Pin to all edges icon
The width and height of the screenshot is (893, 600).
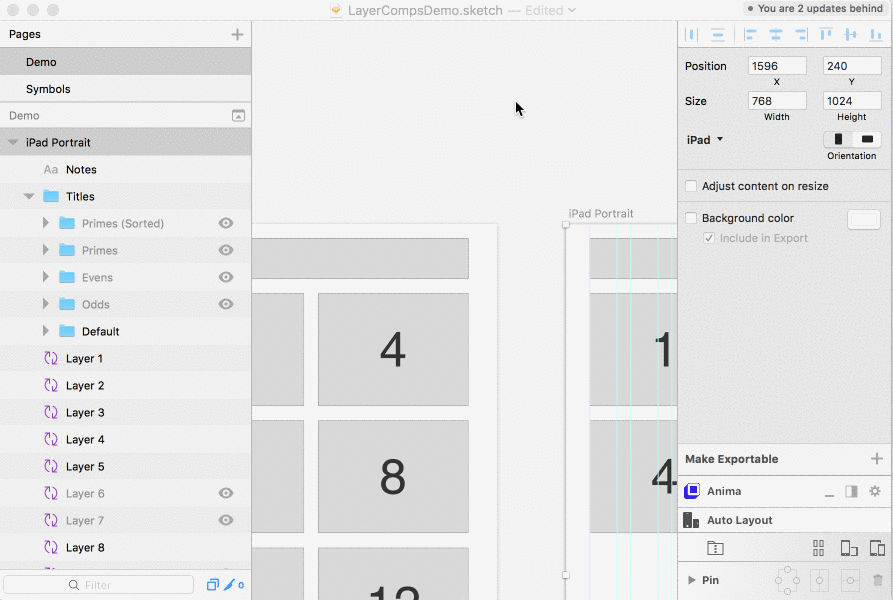(787, 580)
